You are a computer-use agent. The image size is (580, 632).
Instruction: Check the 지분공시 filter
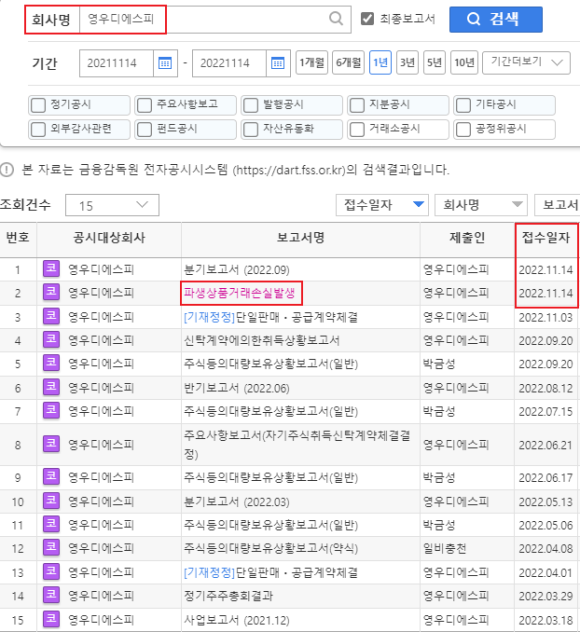tap(357, 105)
